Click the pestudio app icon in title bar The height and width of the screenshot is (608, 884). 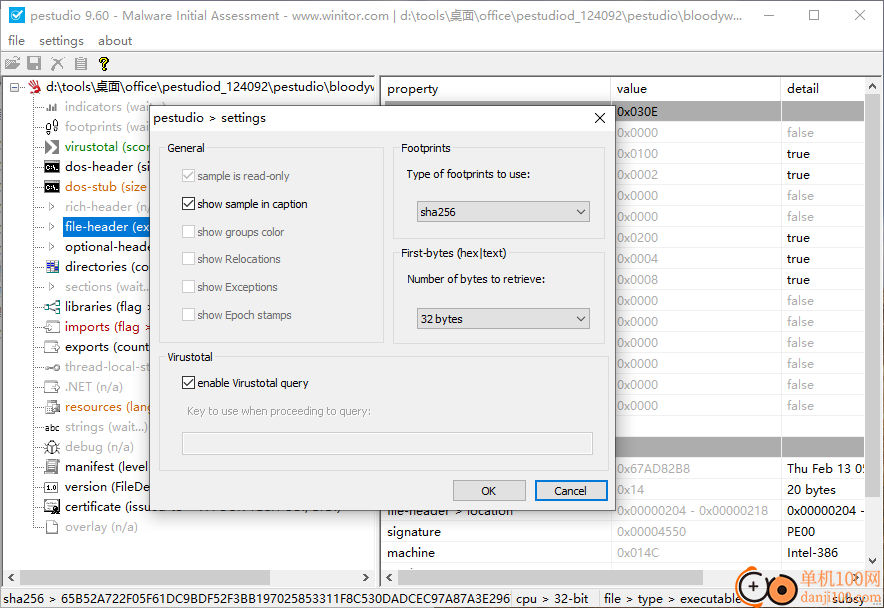pyautogui.click(x=17, y=15)
